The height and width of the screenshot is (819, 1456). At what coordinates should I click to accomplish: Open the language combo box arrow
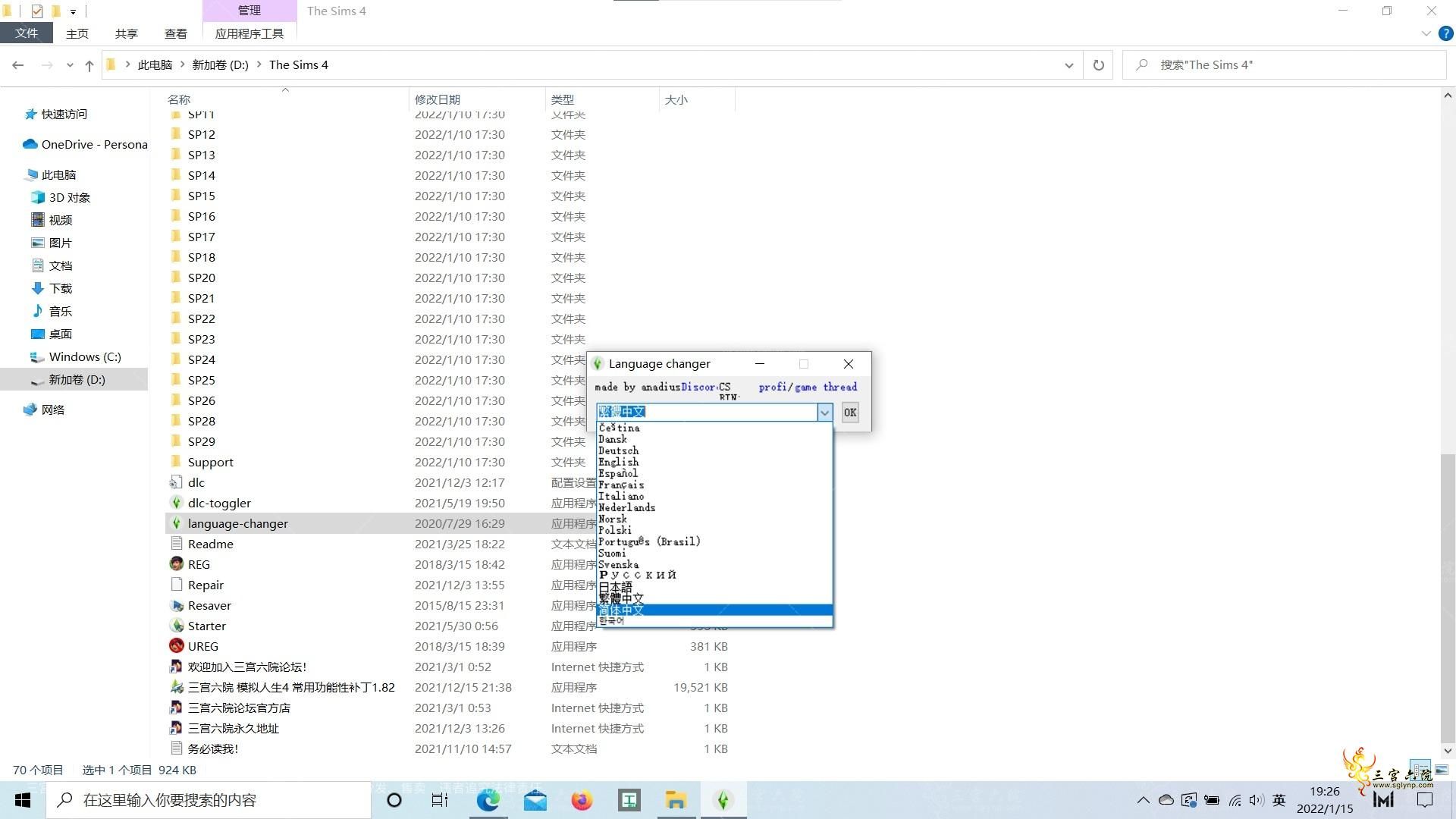824,412
